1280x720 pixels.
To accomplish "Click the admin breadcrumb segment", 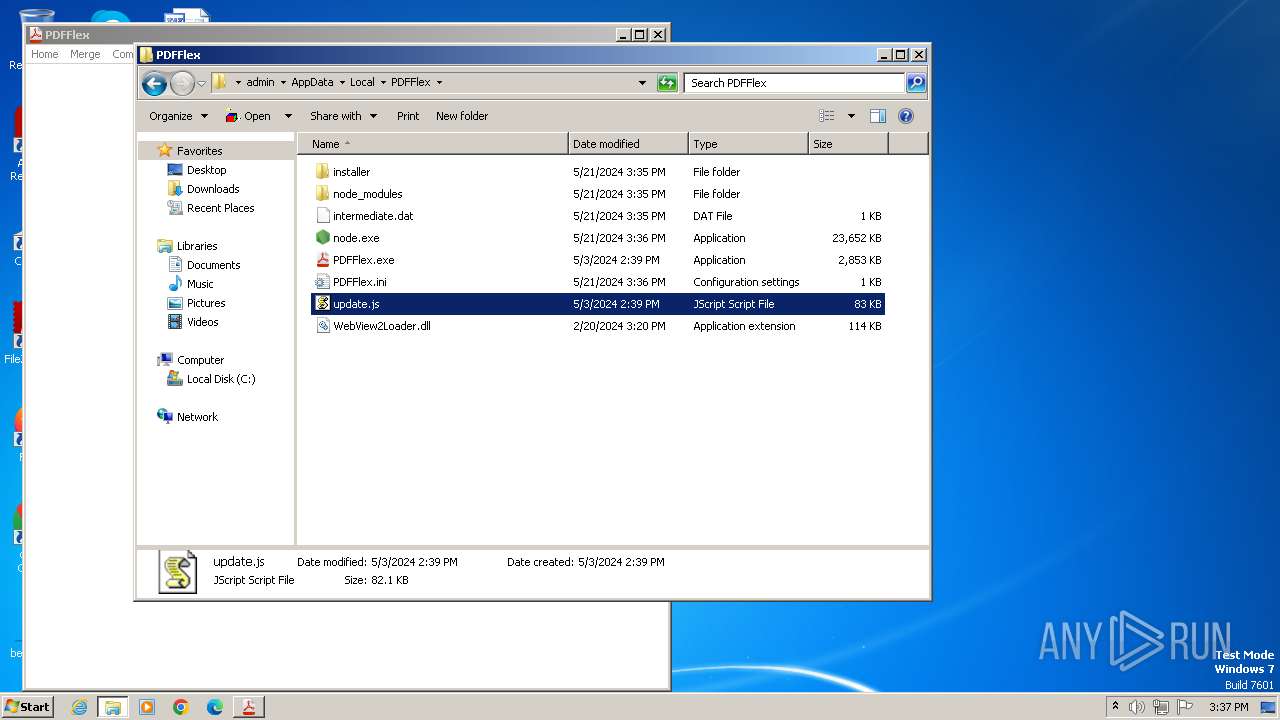I will pyautogui.click(x=260, y=83).
